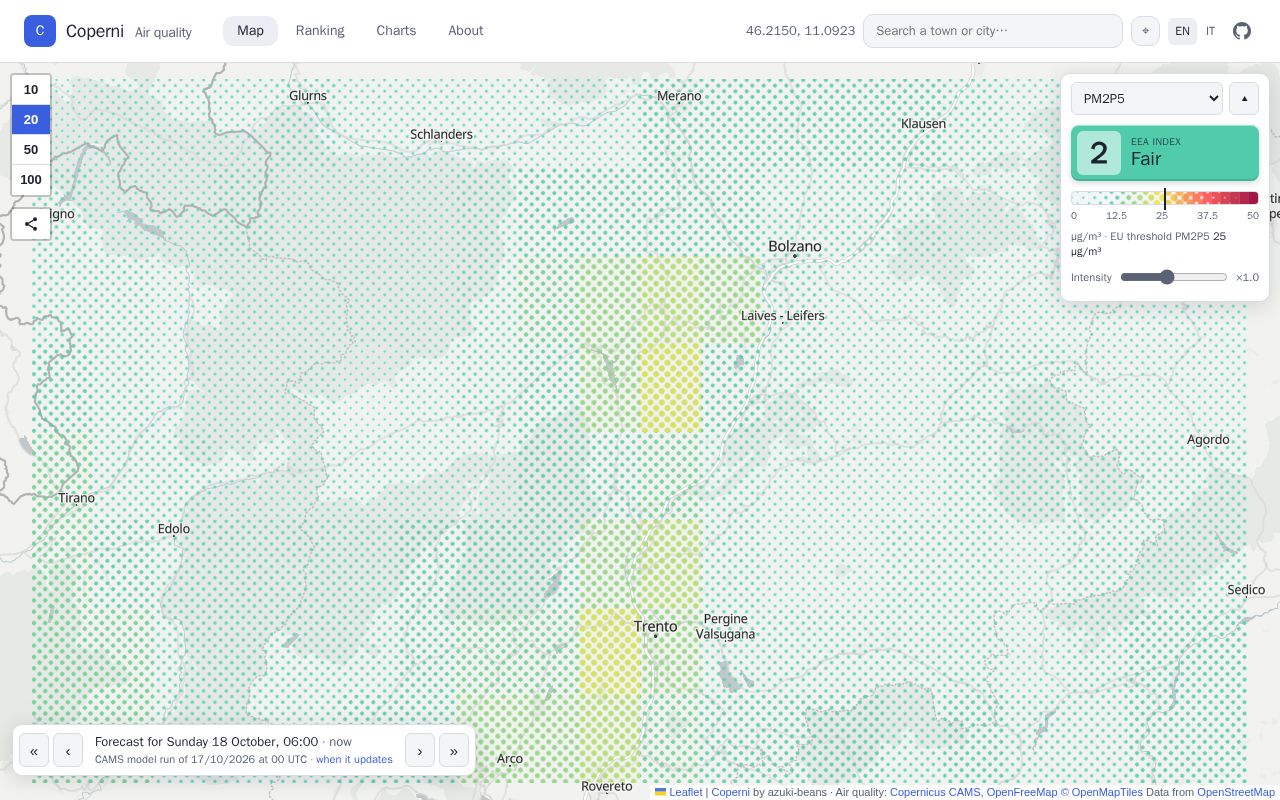Open the GitHub repository icon

(1242, 31)
